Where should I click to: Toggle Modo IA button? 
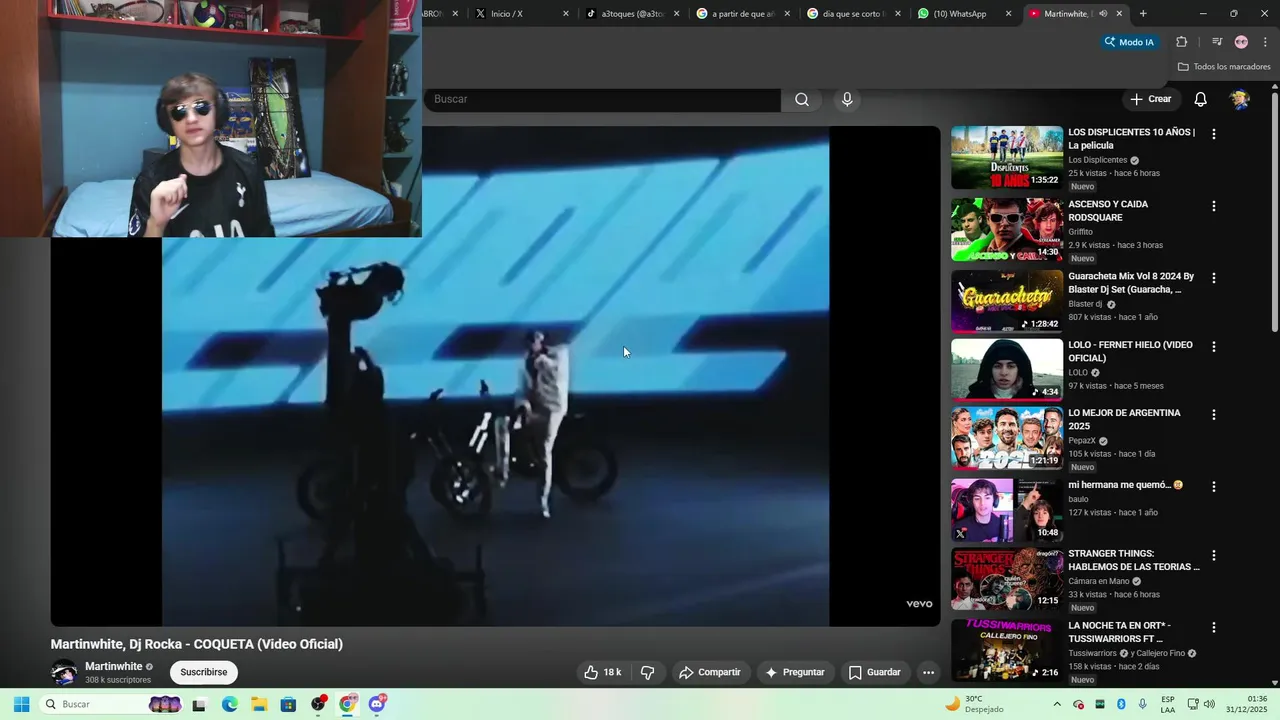(1129, 42)
